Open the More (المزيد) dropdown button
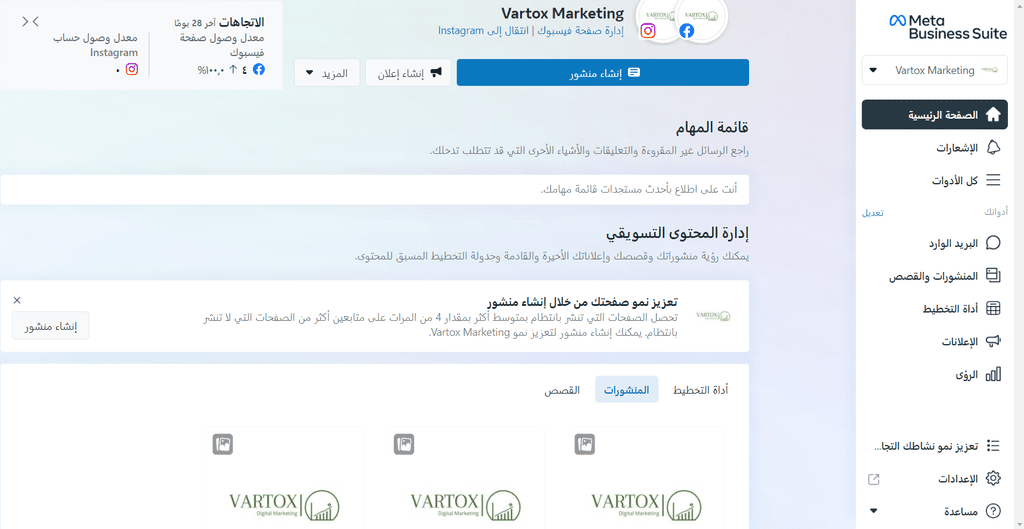This screenshot has width=1024, height=529. [328, 72]
